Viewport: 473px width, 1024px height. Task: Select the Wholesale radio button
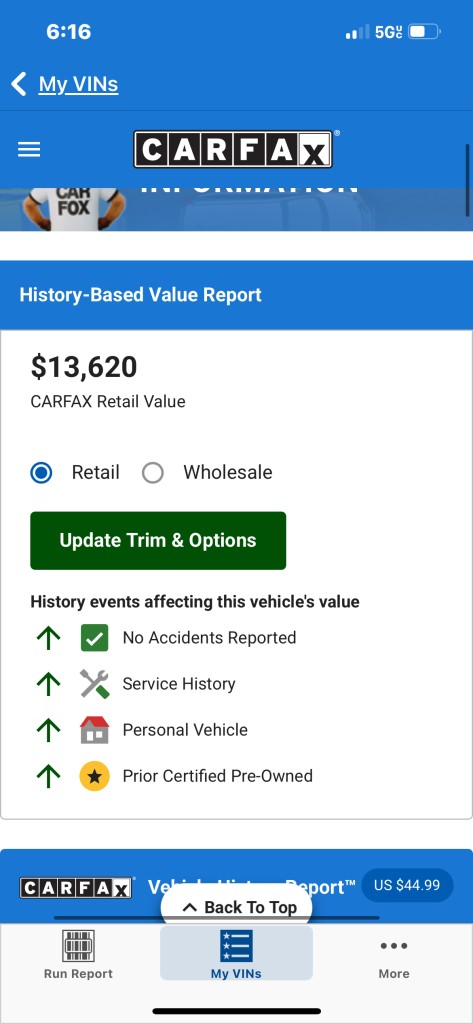coord(153,472)
